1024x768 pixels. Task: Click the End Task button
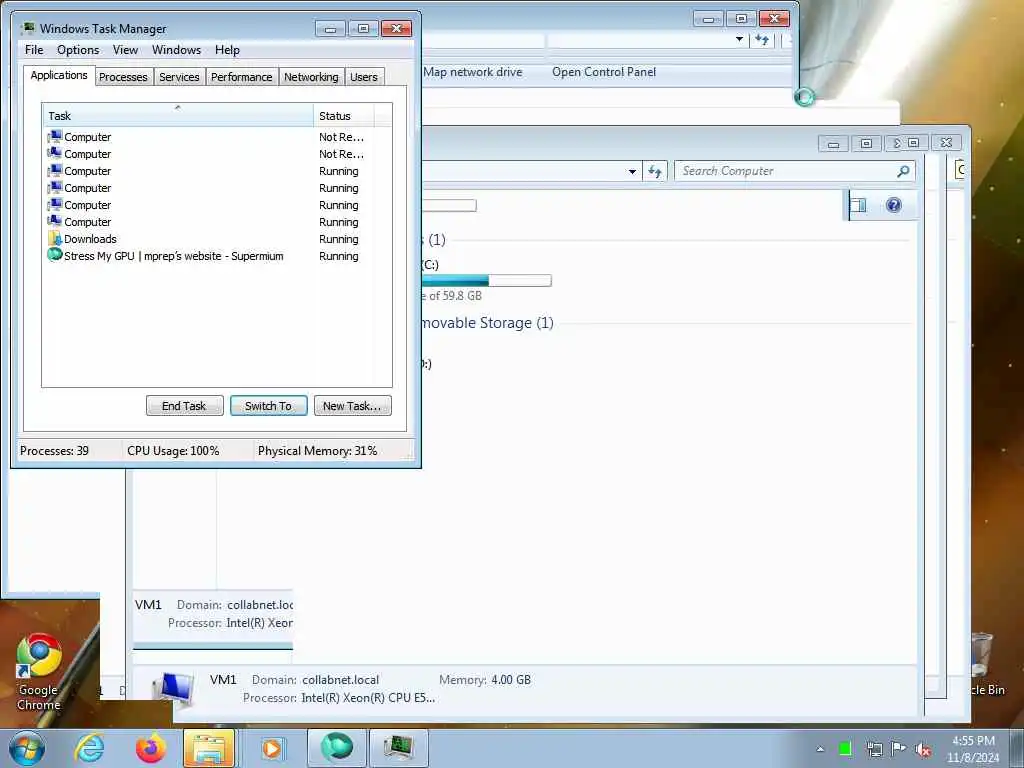(x=184, y=406)
